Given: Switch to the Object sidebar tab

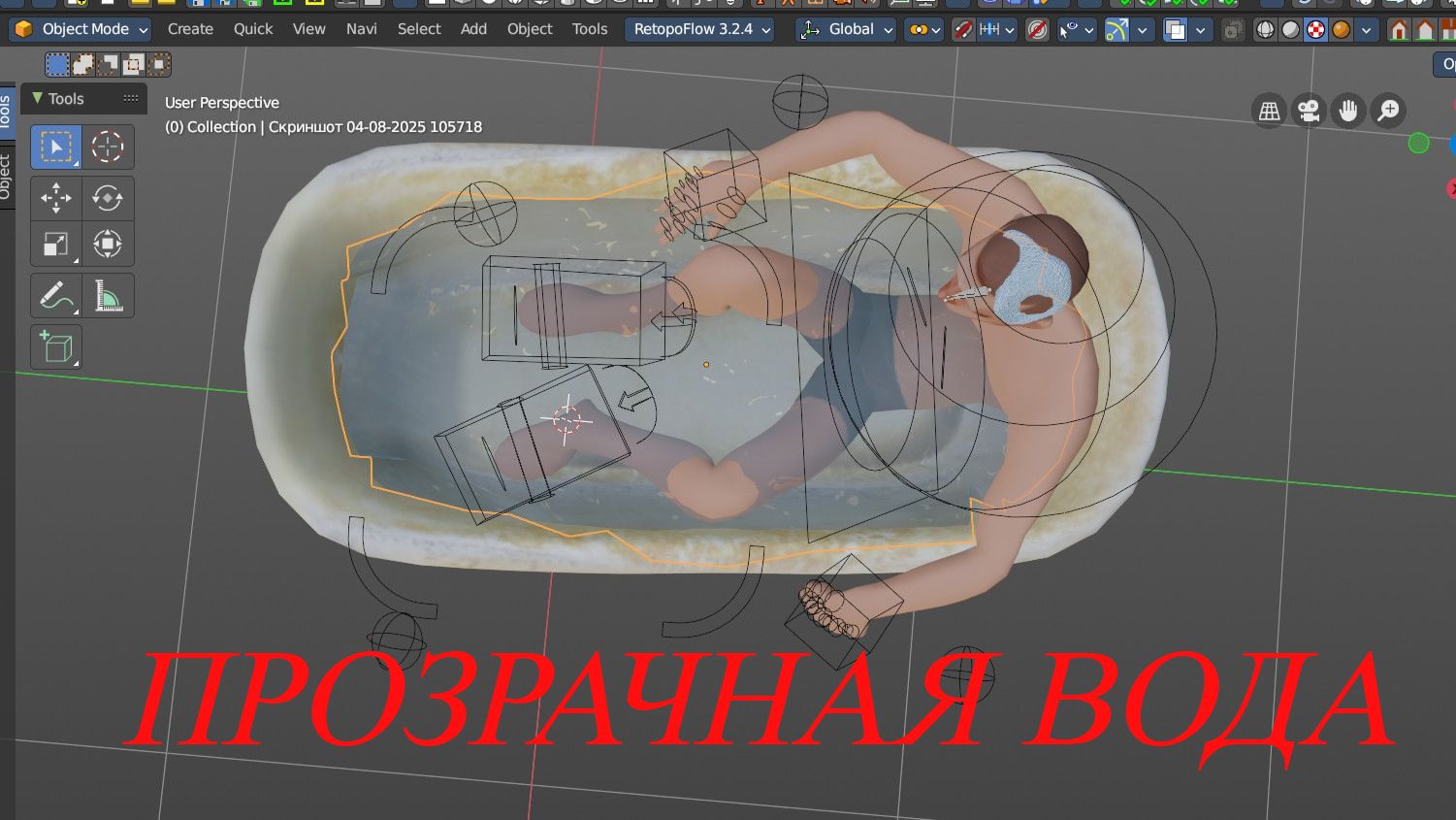Looking at the screenshot, I should [6, 177].
